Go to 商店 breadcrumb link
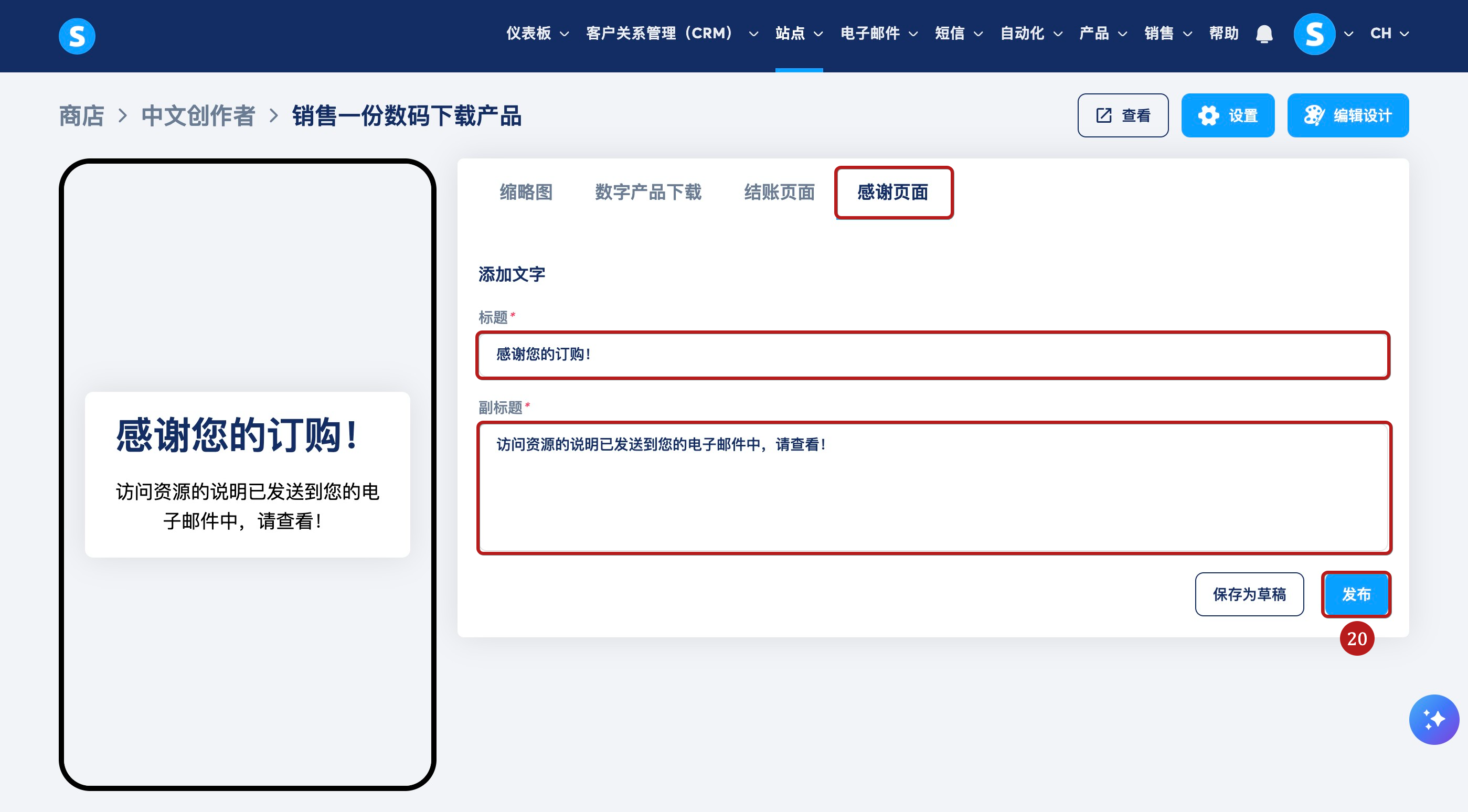Image resolution: width=1468 pixels, height=812 pixels. click(x=81, y=116)
